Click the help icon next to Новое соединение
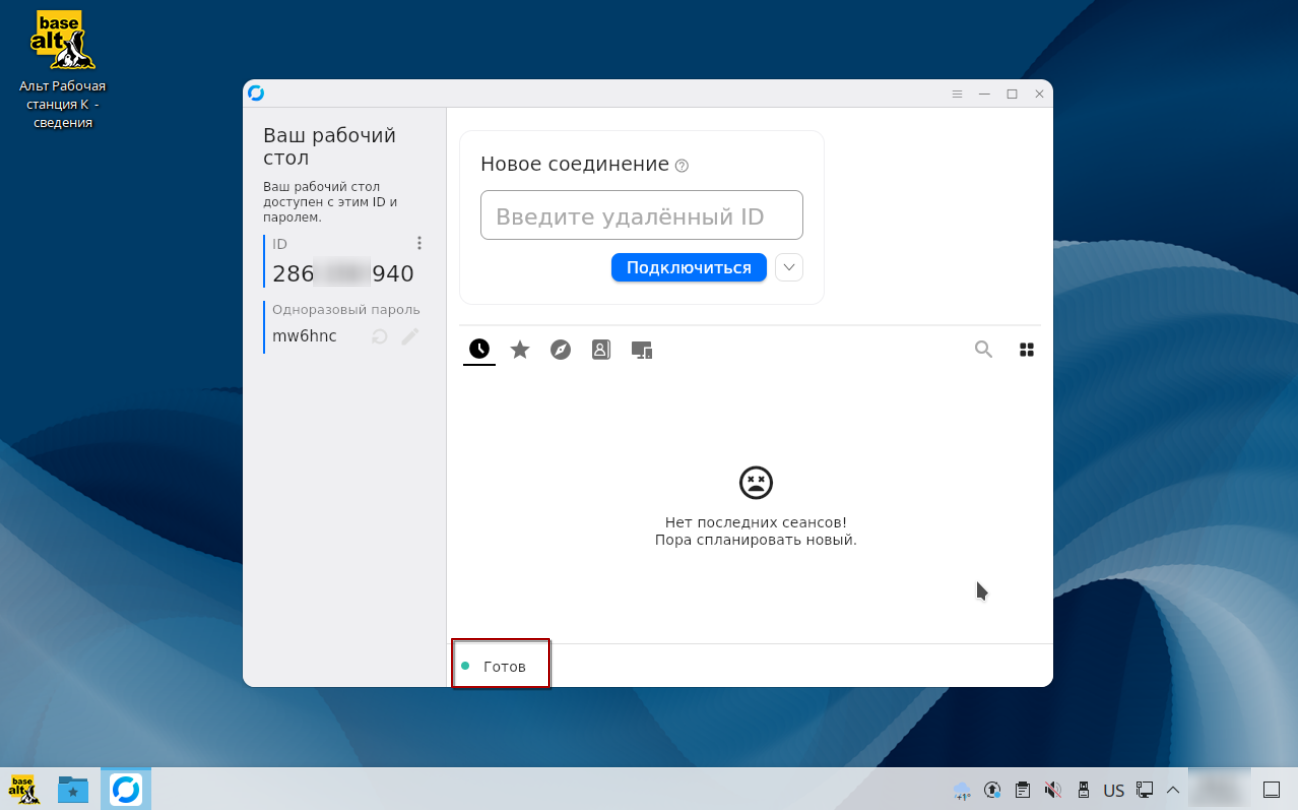This screenshot has height=810, width=1298. click(682, 166)
